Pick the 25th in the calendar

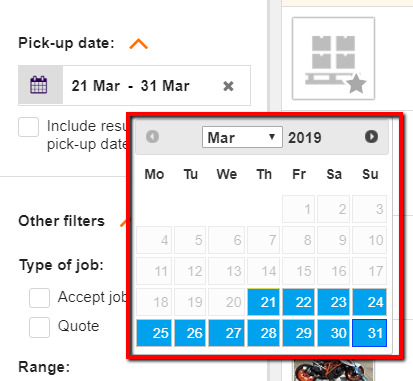[x=154, y=333]
